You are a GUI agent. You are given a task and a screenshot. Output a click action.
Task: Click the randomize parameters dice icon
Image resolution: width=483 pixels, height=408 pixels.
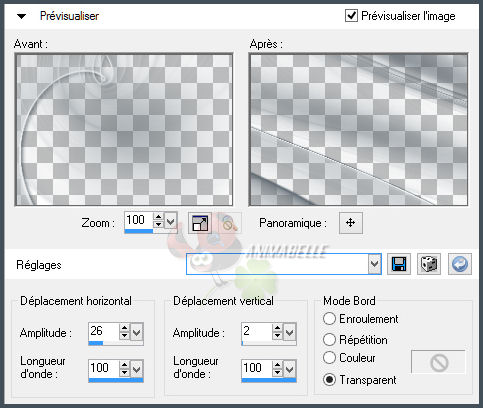tap(429, 264)
